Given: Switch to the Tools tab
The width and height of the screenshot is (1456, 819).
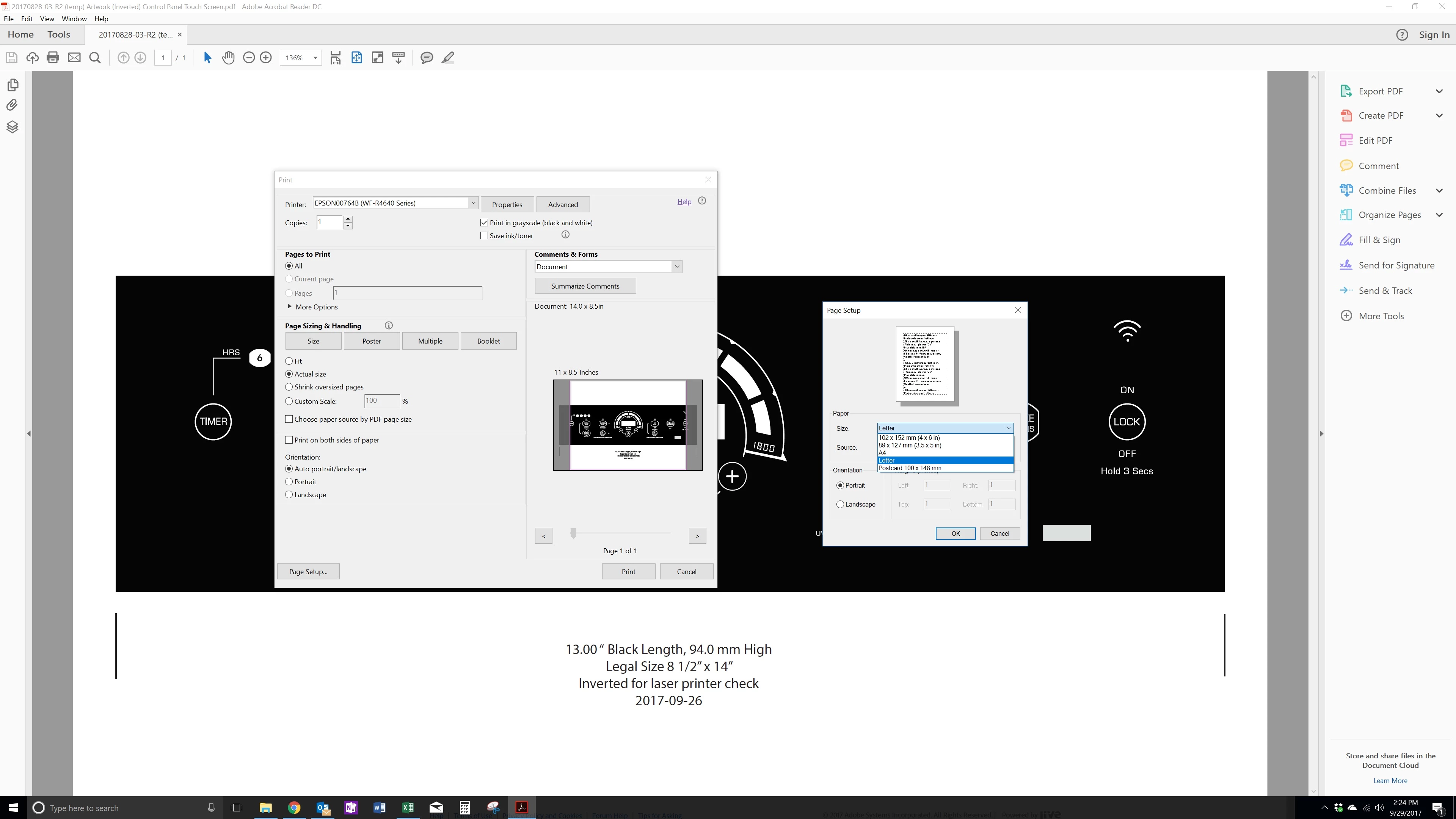Looking at the screenshot, I should coord(59,35).
